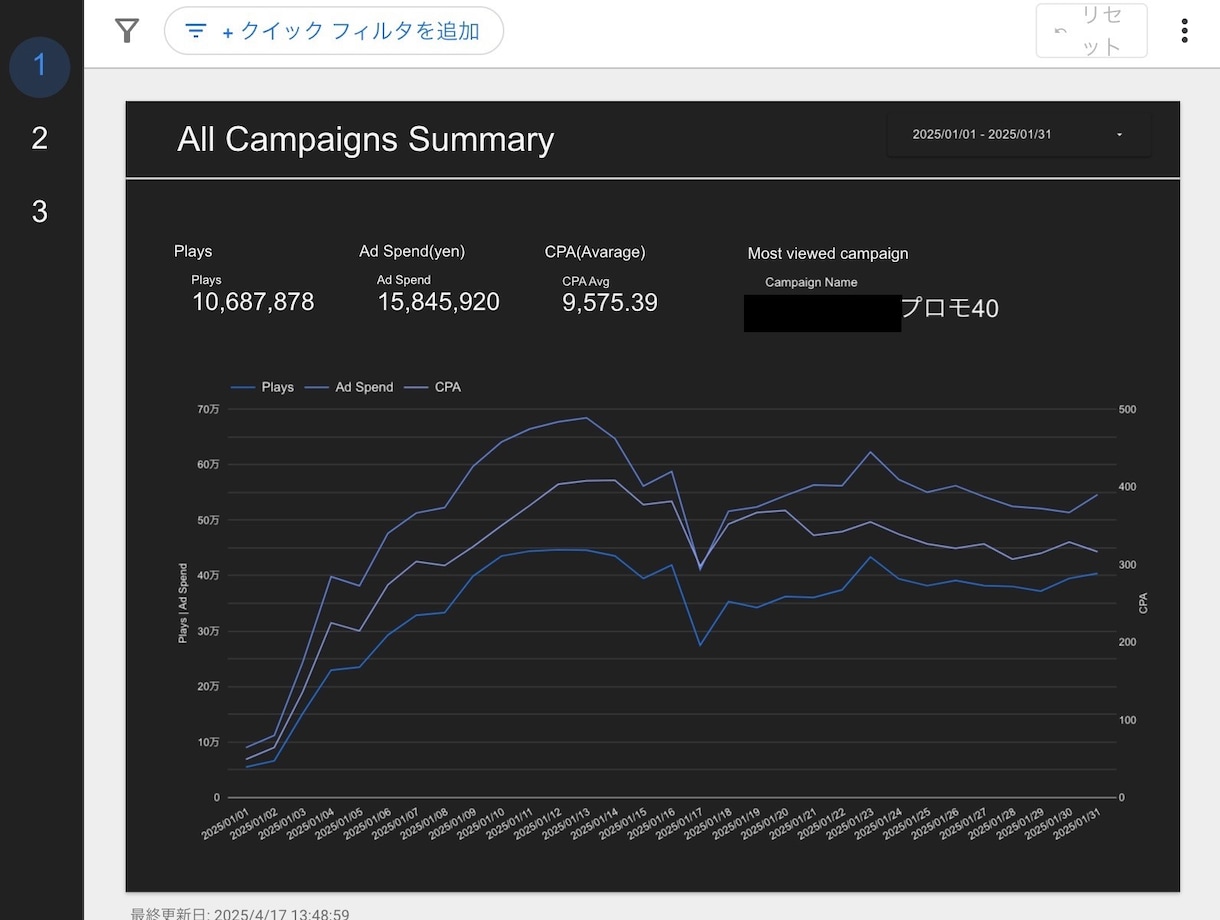This screenshot has width=1220, height=920.
Task: Toggle the Ad Spend legend entry
Action: click(x=349, y=387)
